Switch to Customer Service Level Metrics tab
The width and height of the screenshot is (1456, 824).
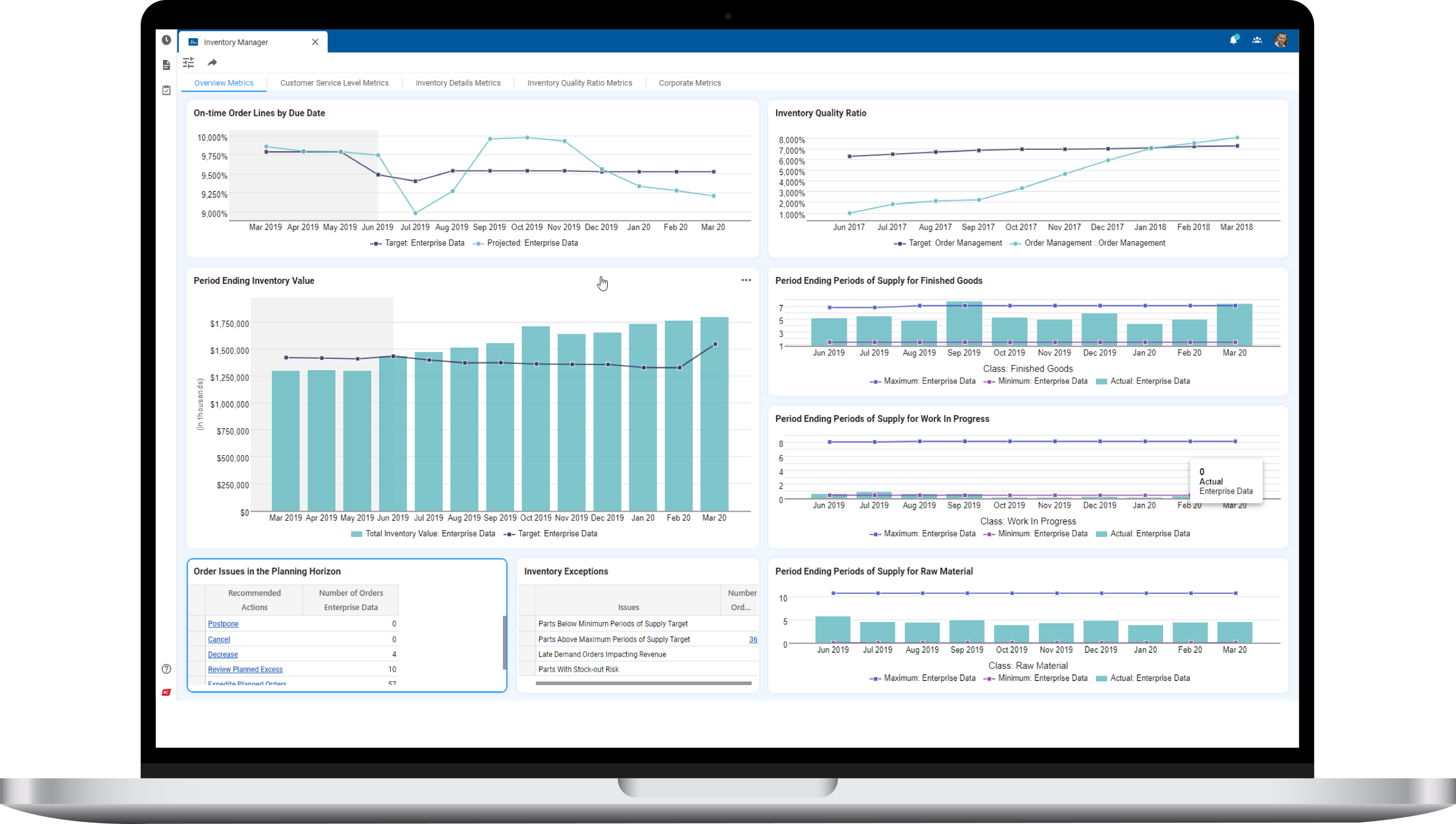click(334, 83)
